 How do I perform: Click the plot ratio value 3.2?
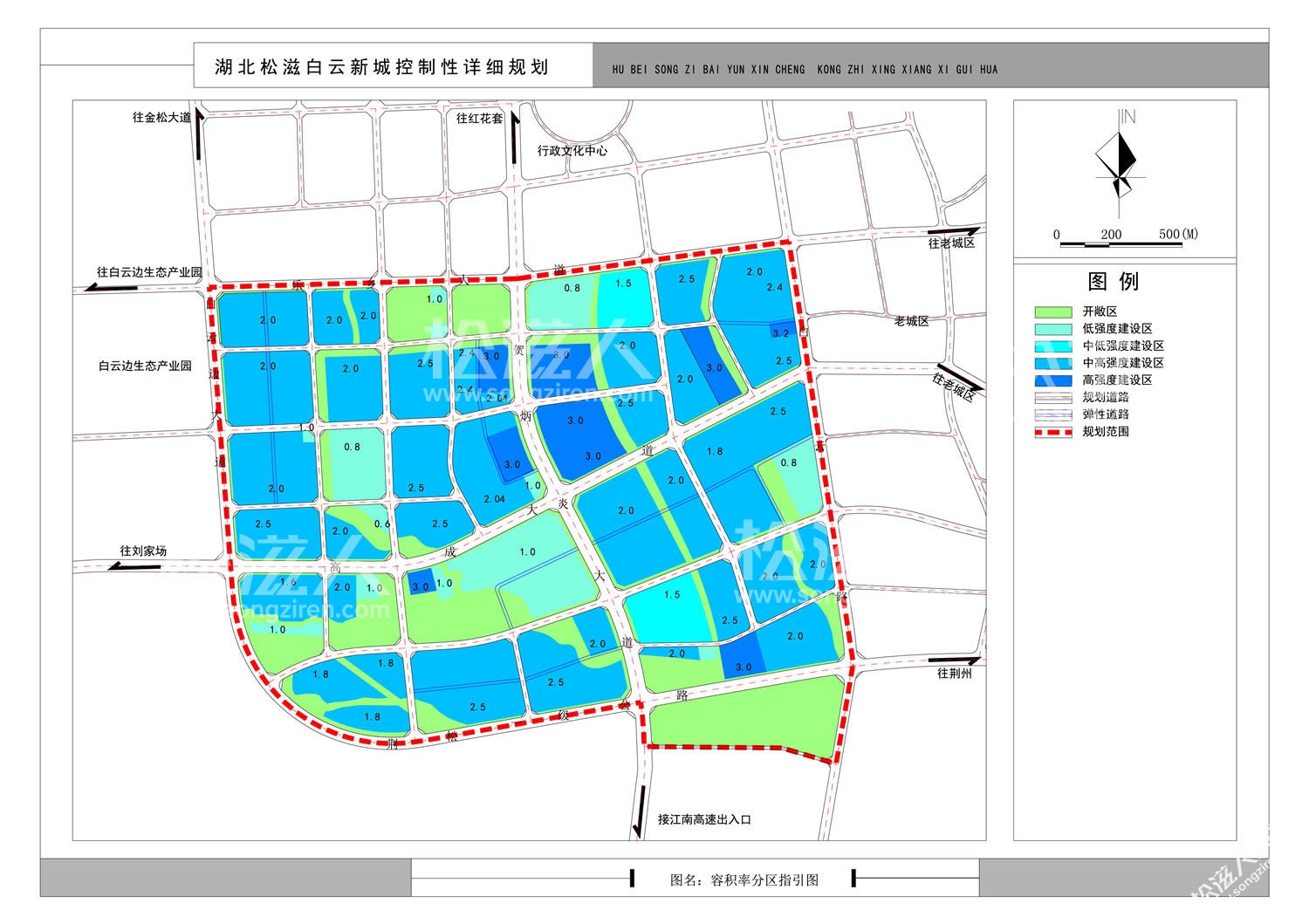[x=781, y=333]
